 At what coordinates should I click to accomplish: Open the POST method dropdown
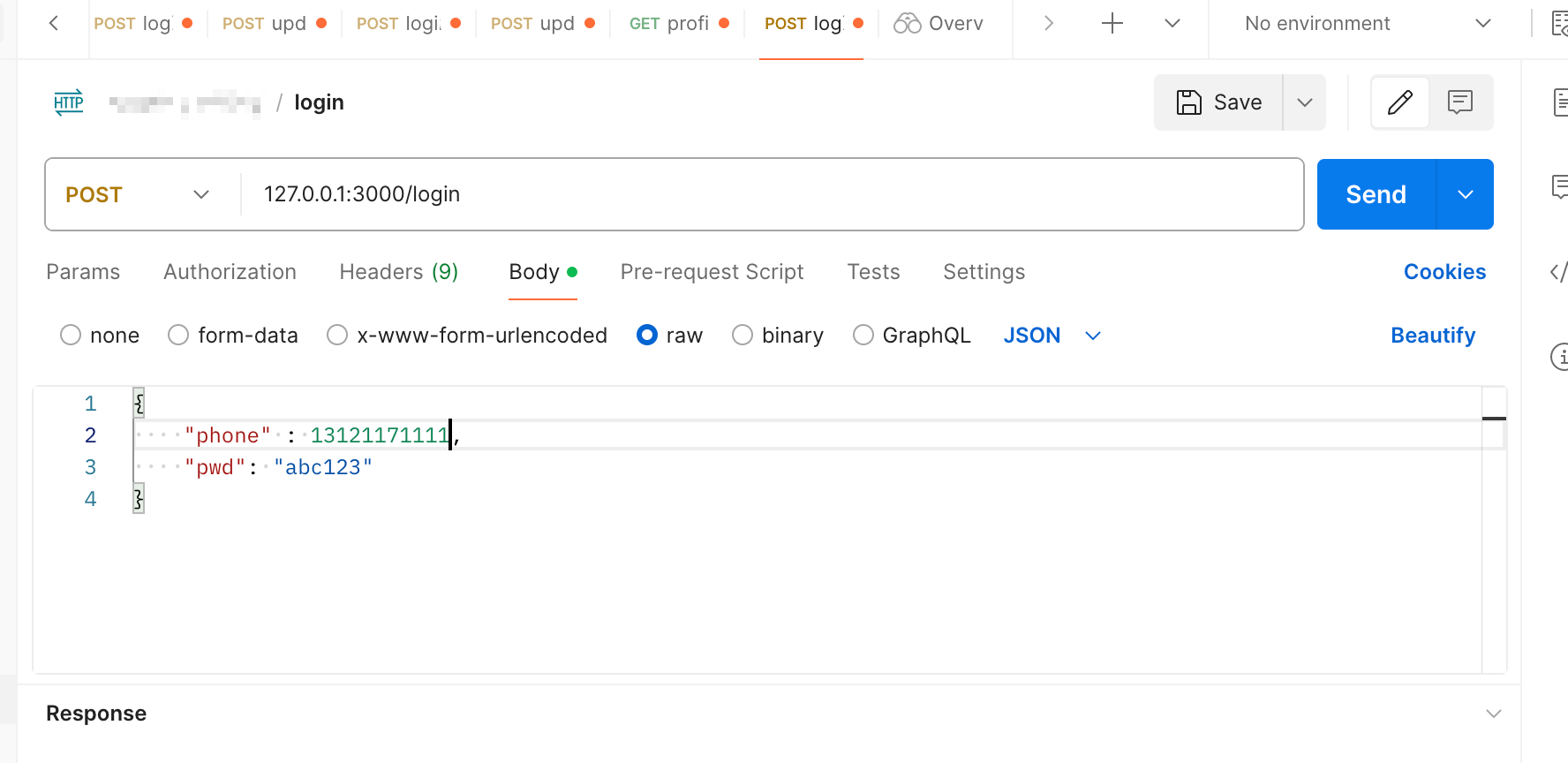click(139, 194)
